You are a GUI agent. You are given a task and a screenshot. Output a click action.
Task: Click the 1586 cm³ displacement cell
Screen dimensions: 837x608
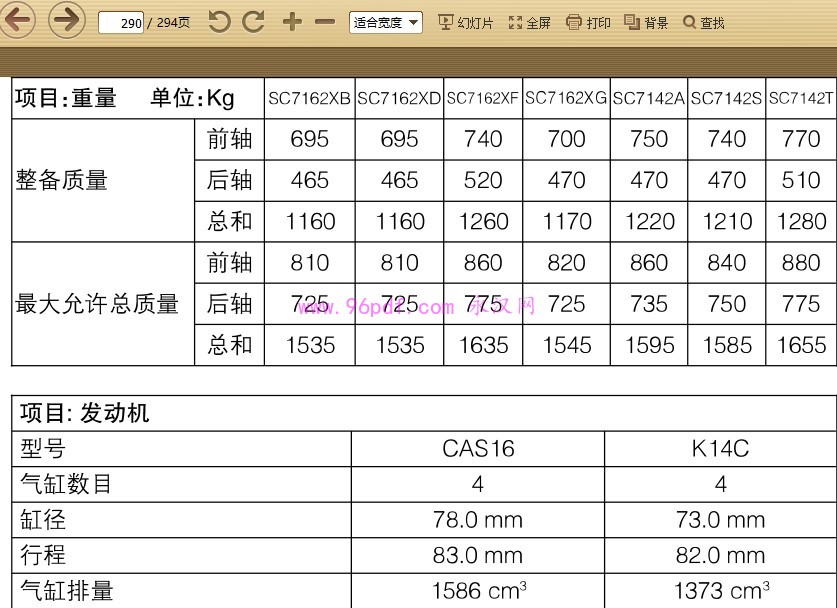478,591
